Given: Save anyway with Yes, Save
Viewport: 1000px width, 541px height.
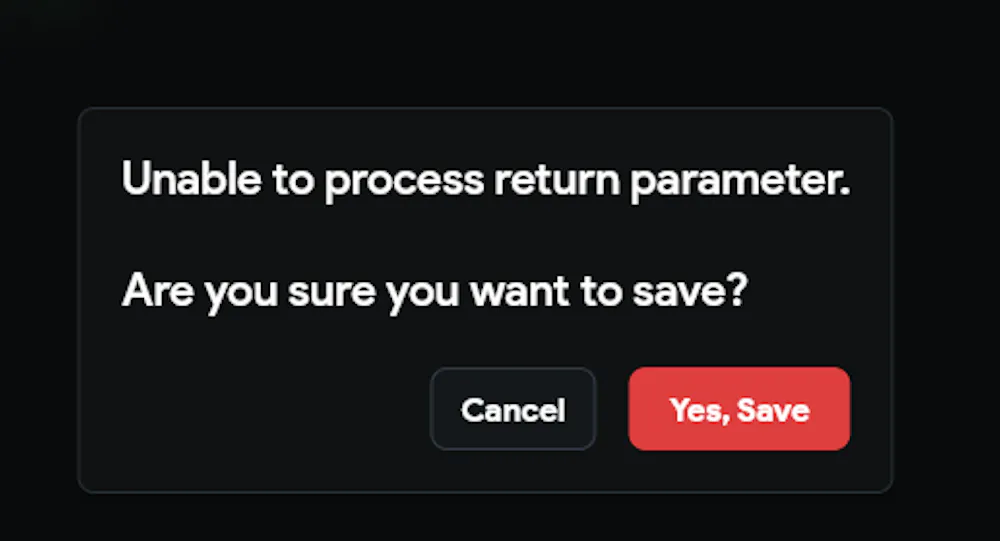Looking at the screenshot, I should pos(739,409).
